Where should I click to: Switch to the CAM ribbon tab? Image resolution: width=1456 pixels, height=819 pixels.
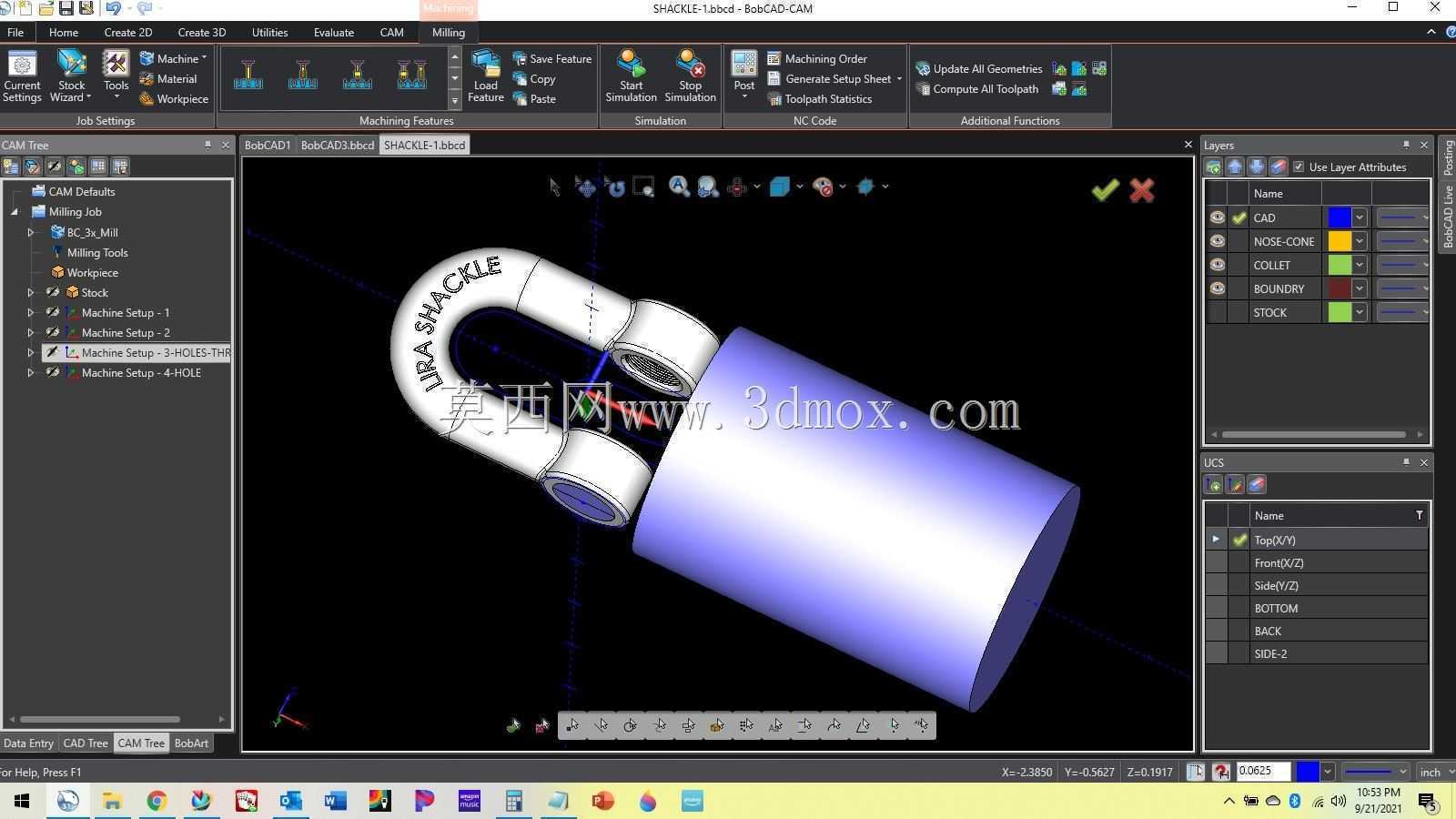pyautogui.click(x=391, y=32)
